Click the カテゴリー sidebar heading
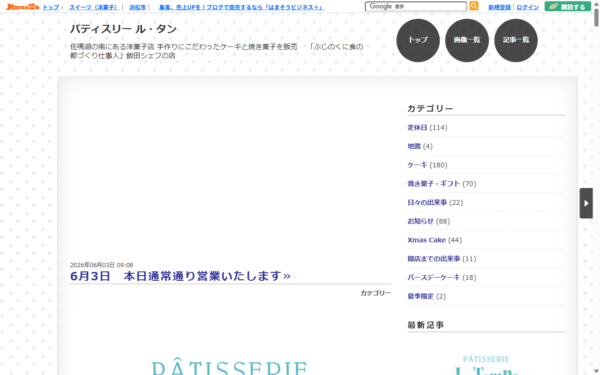This screenshot has width=600, height=375. click(430, 109)
